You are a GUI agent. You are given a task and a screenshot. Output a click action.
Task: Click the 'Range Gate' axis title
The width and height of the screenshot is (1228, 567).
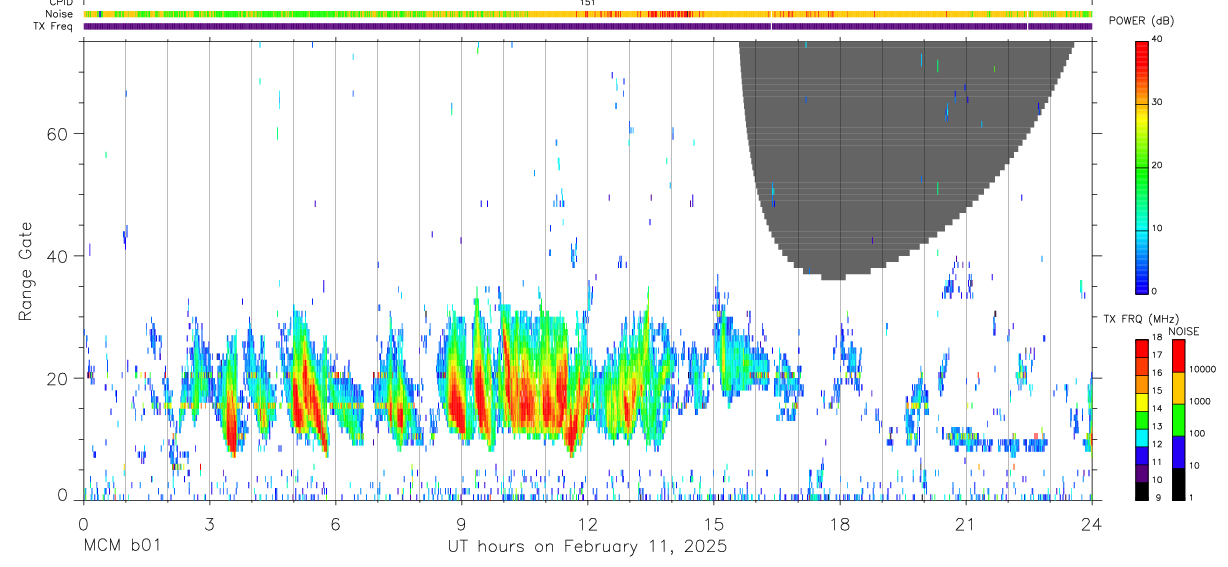(26, 272)
